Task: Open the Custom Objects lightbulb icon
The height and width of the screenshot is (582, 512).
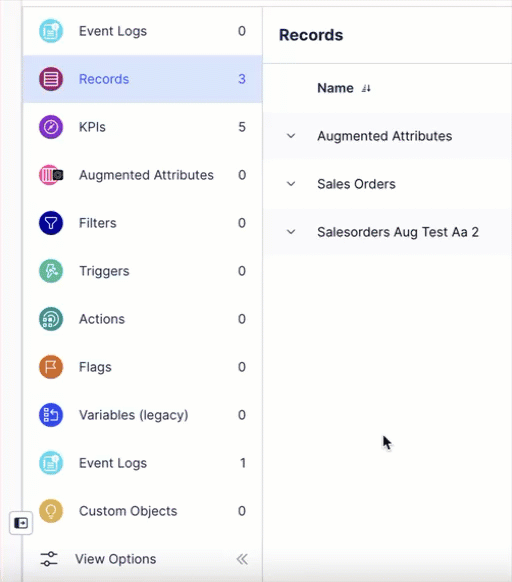Action: (51, 511)
